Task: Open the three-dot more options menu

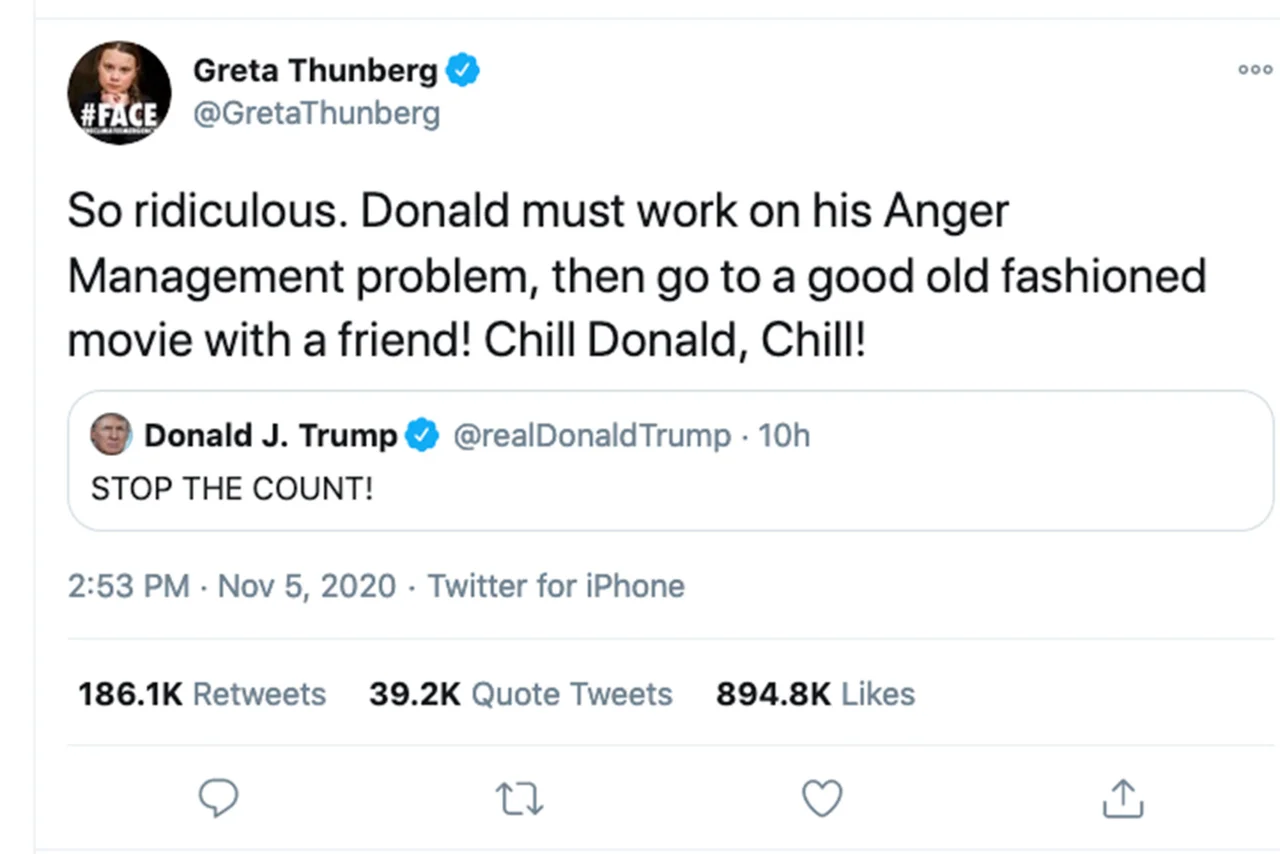Action: [x=1255, y=69]
